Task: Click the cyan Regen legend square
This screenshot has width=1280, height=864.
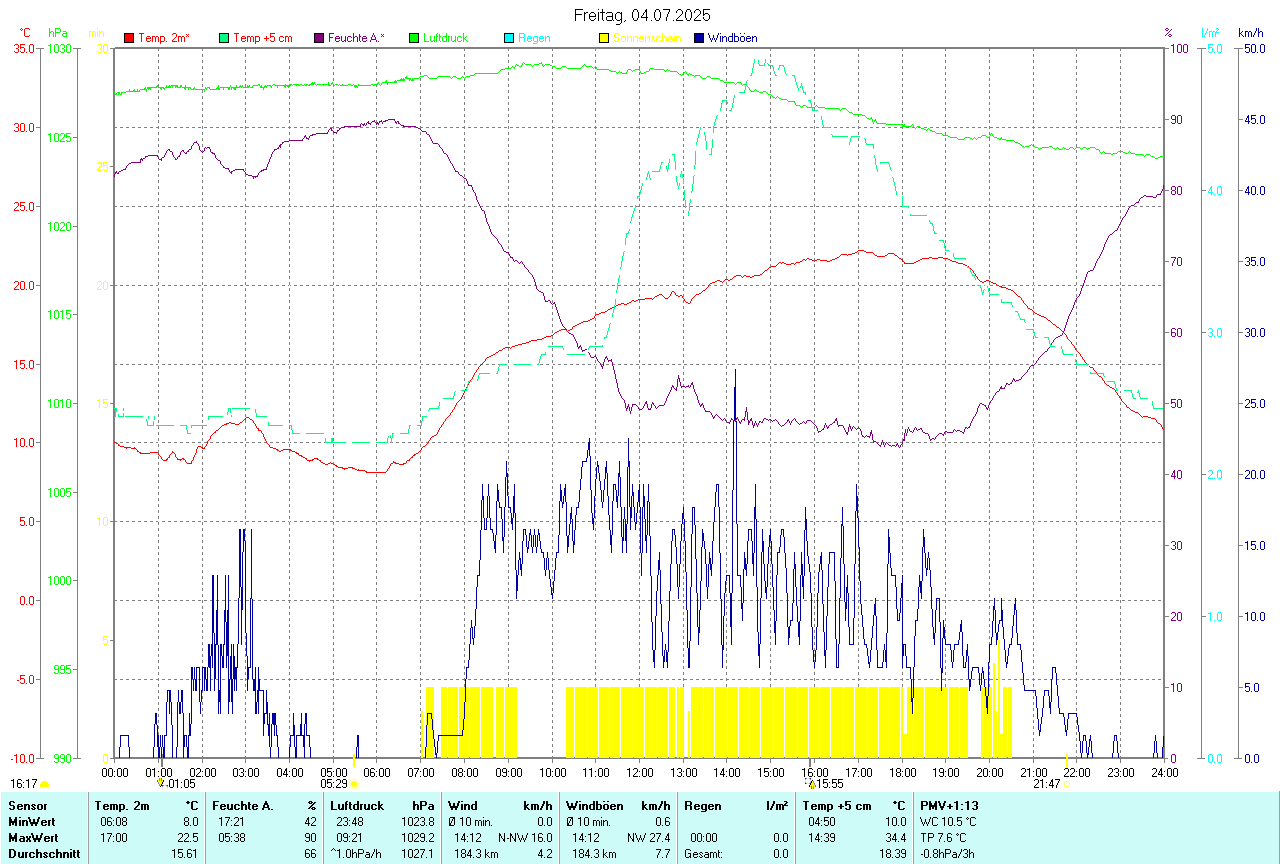Action: pyautogui.click(x=509, y=38)
